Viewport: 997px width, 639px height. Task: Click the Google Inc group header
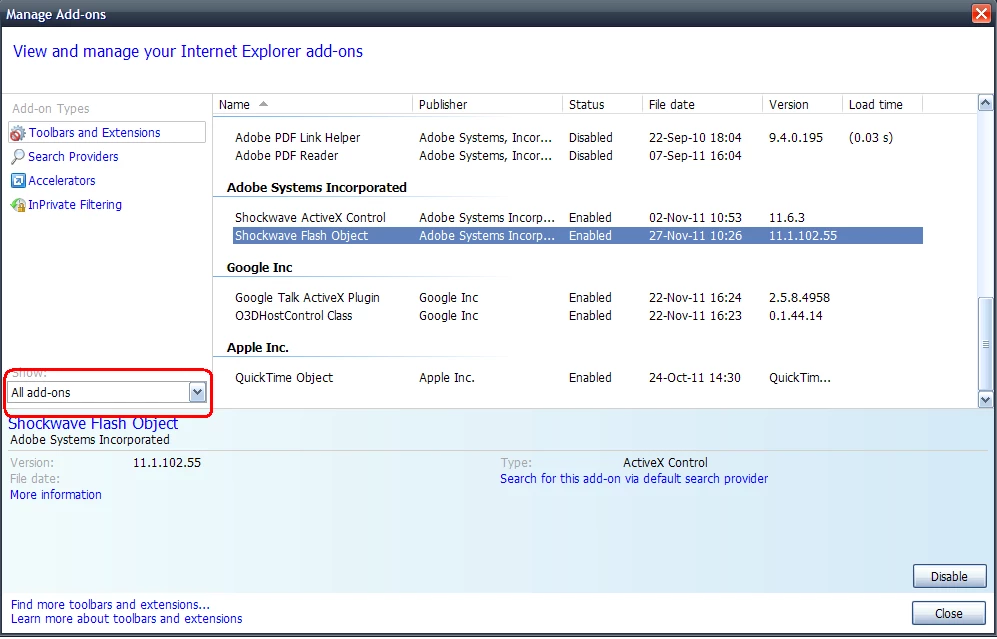coord(259,268)
